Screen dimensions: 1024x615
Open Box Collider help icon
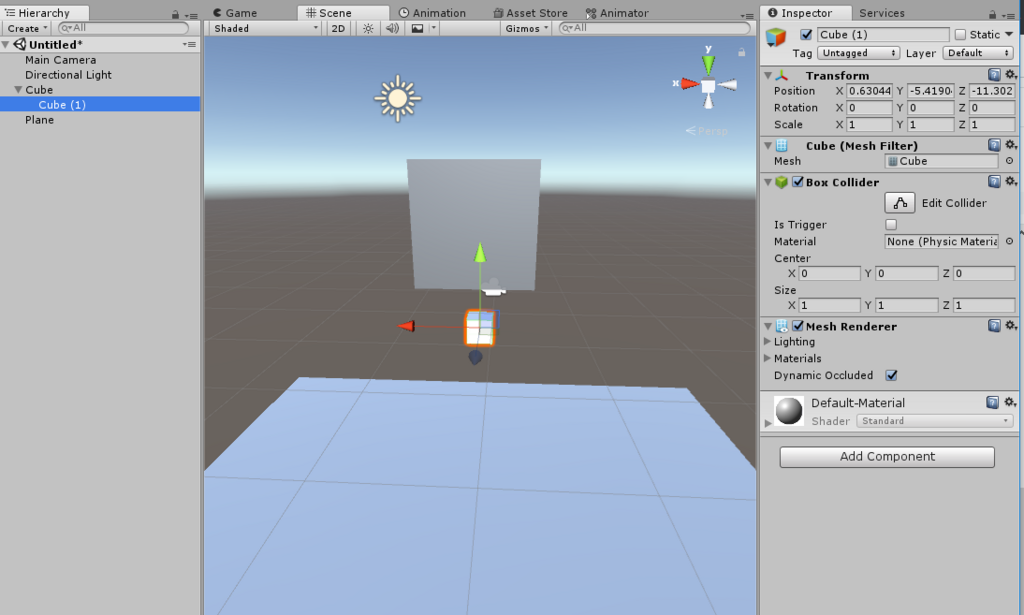point(994,181)
